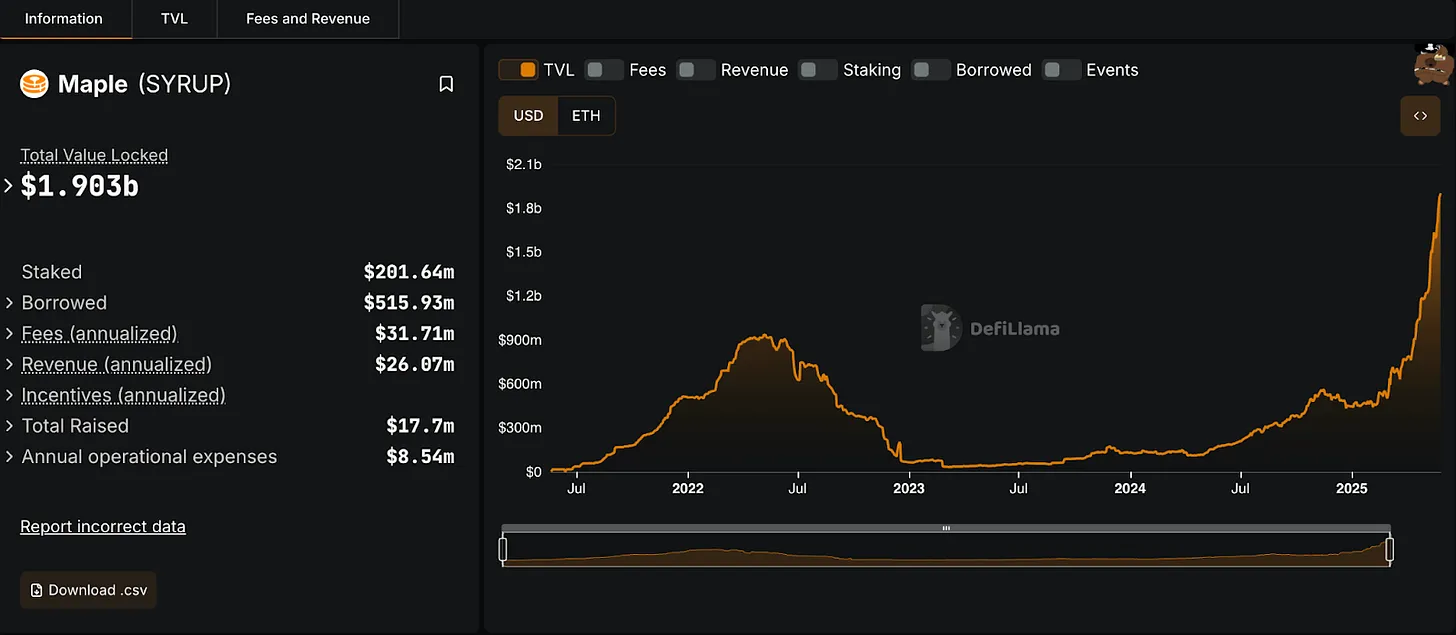Screen dimensions: 1456x635
Task: Click the $600m y-axis label
Action: pos(521,384)
